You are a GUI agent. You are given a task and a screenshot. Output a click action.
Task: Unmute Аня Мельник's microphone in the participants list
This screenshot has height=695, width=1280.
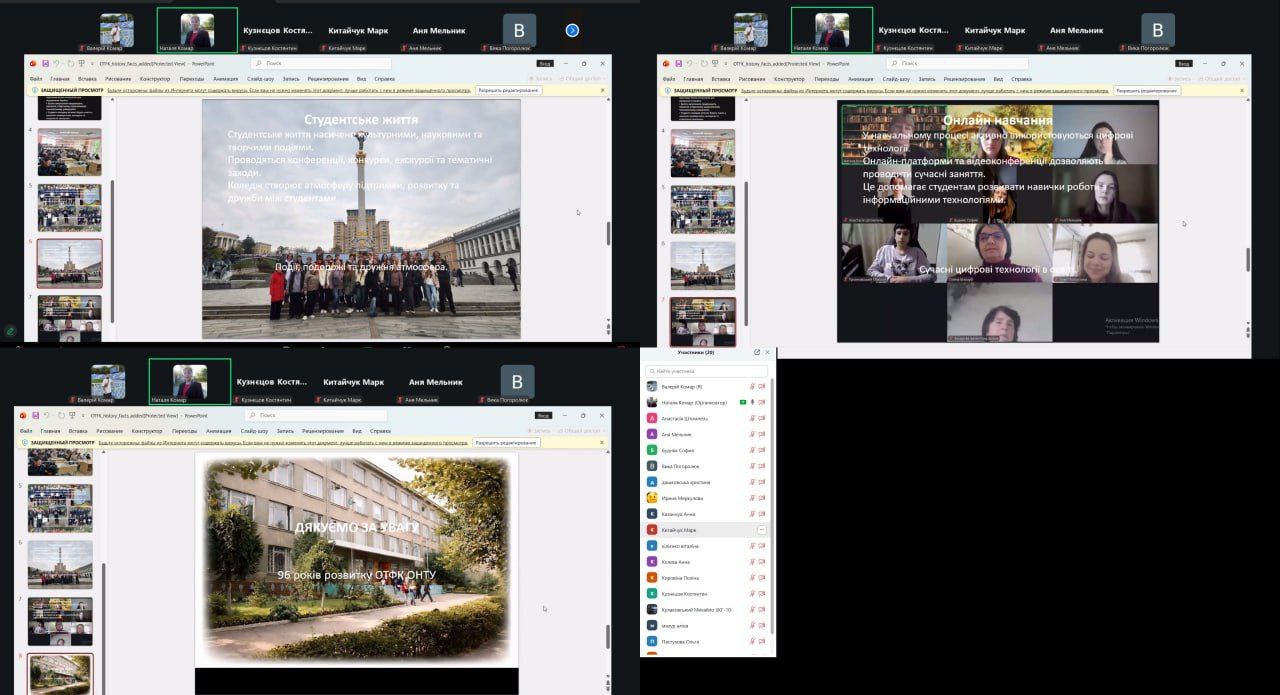[x=751, y=434]
